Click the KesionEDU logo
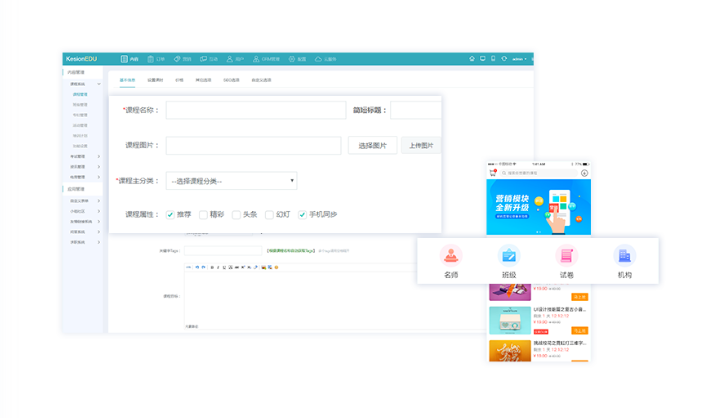Image resolution: width=711 pixels, height=418 pixels. pos(81,59)
